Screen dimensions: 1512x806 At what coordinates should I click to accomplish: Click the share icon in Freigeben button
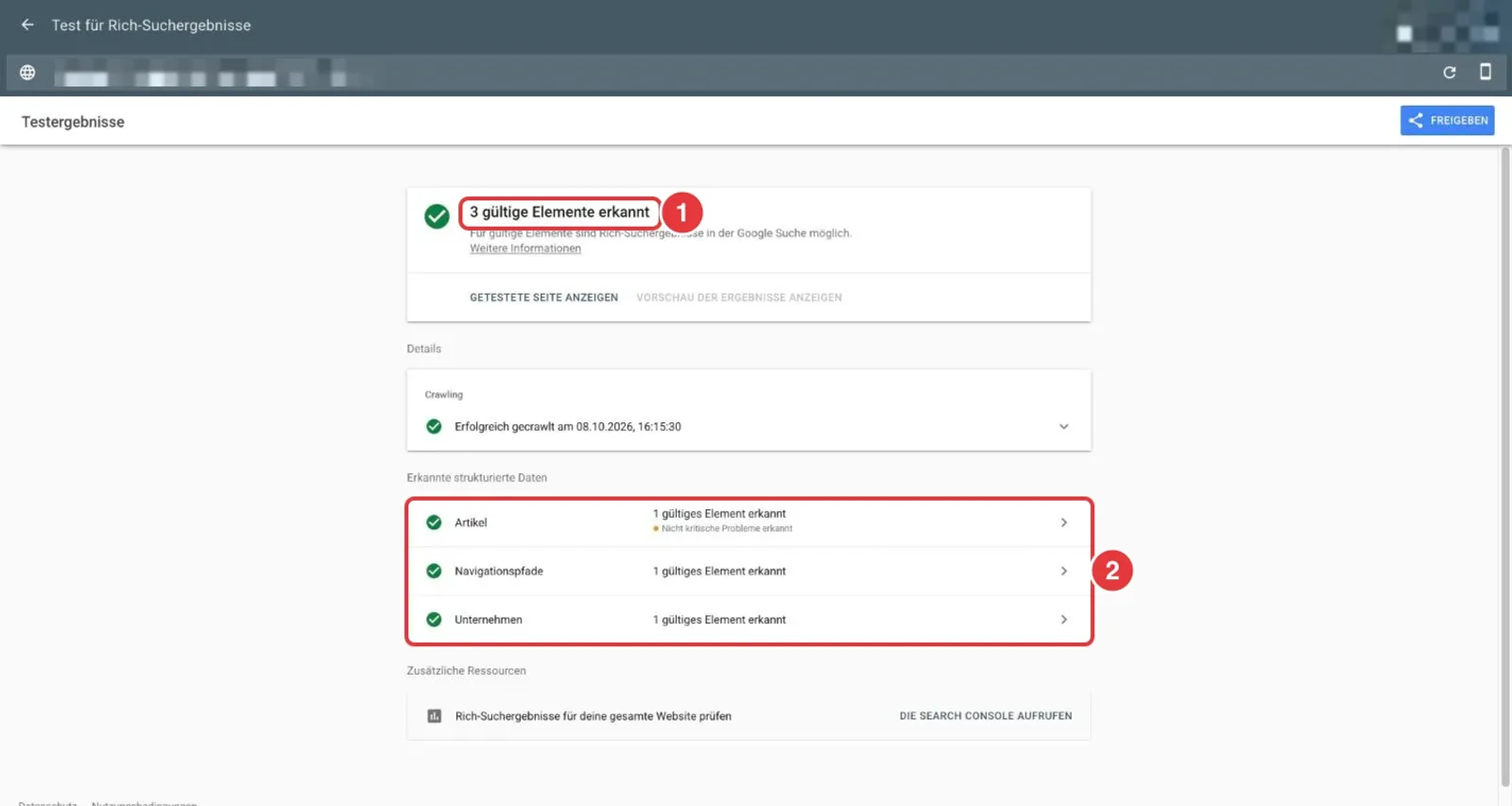[x=1416, y=120]
